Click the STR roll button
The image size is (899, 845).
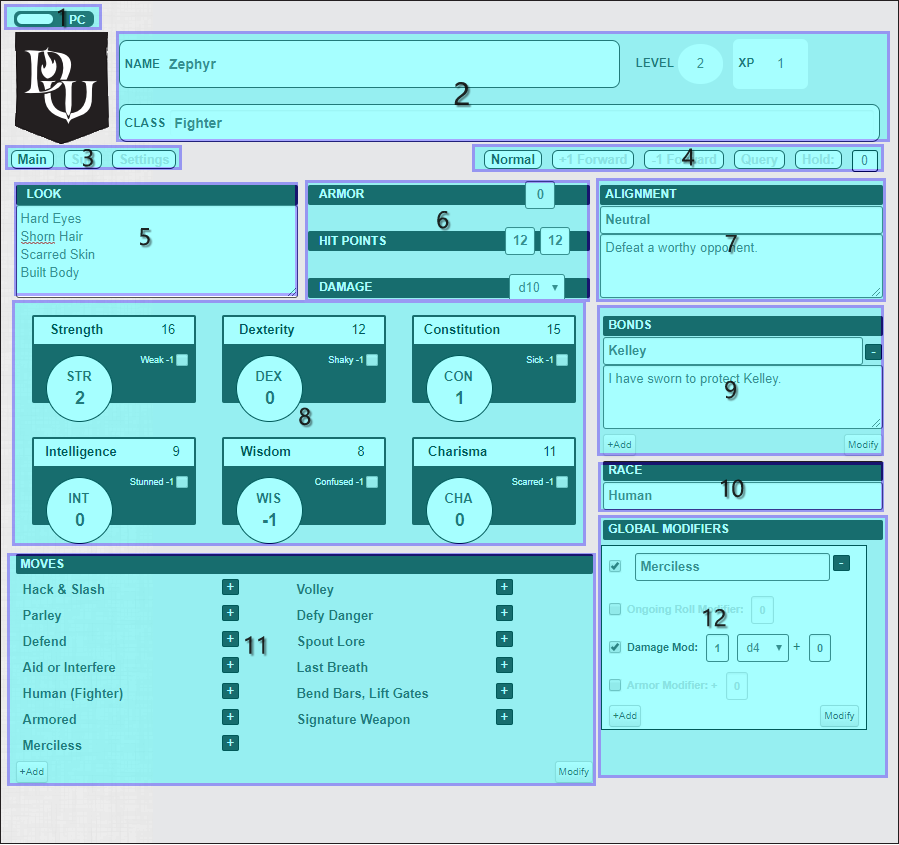tap(79, 386)
